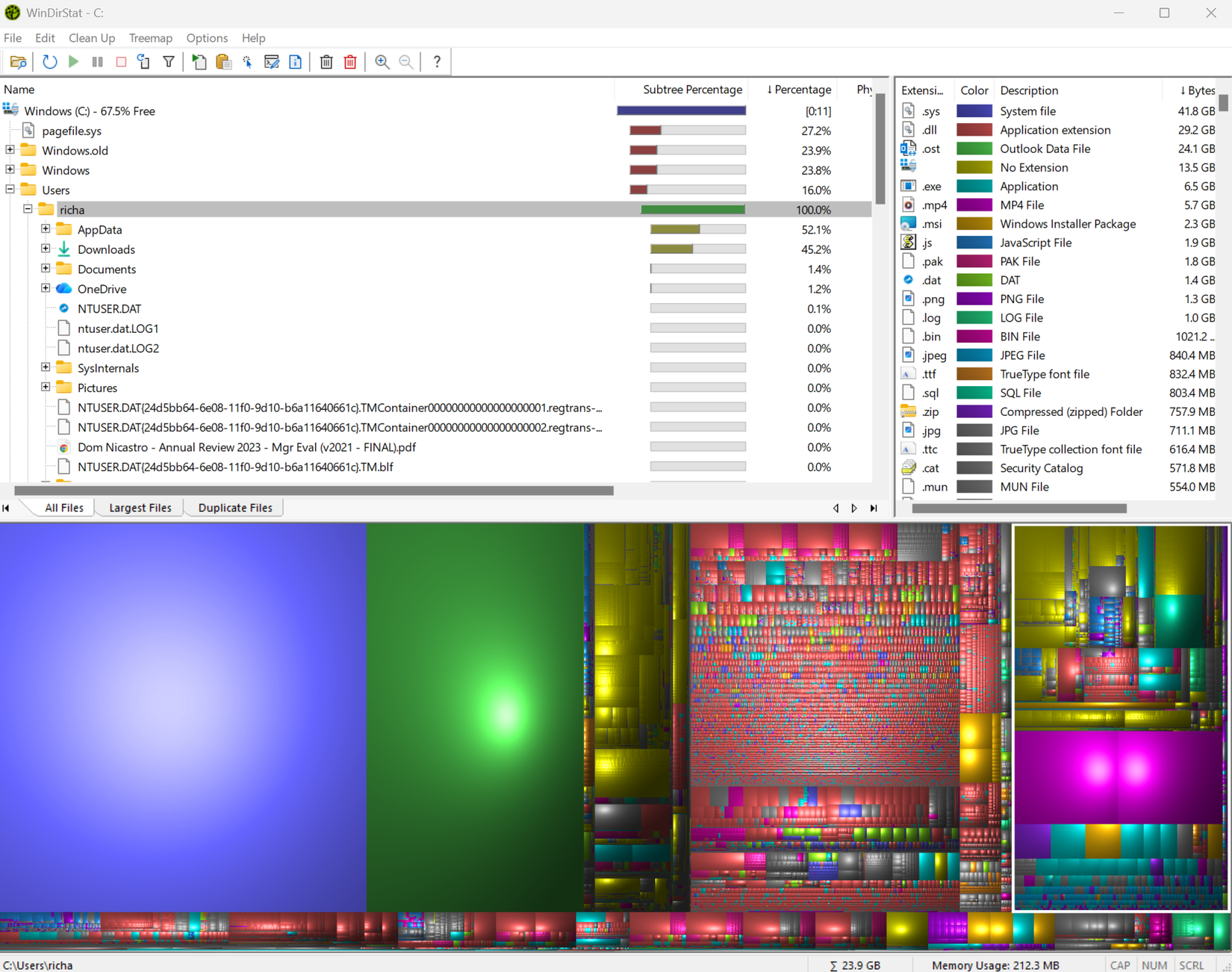
Task: Zoom in on the treemap
Action: pyautogui.click(x=382, y=62)
